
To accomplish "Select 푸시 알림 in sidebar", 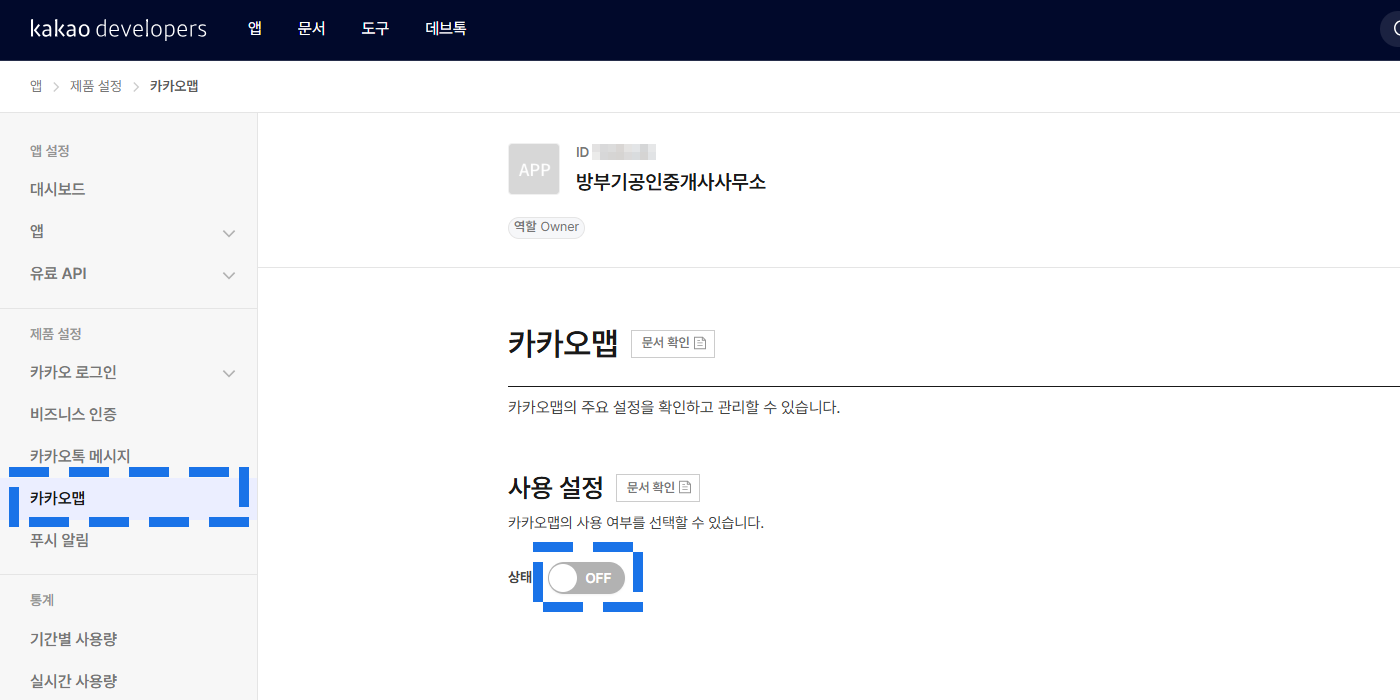I will 59,540.
